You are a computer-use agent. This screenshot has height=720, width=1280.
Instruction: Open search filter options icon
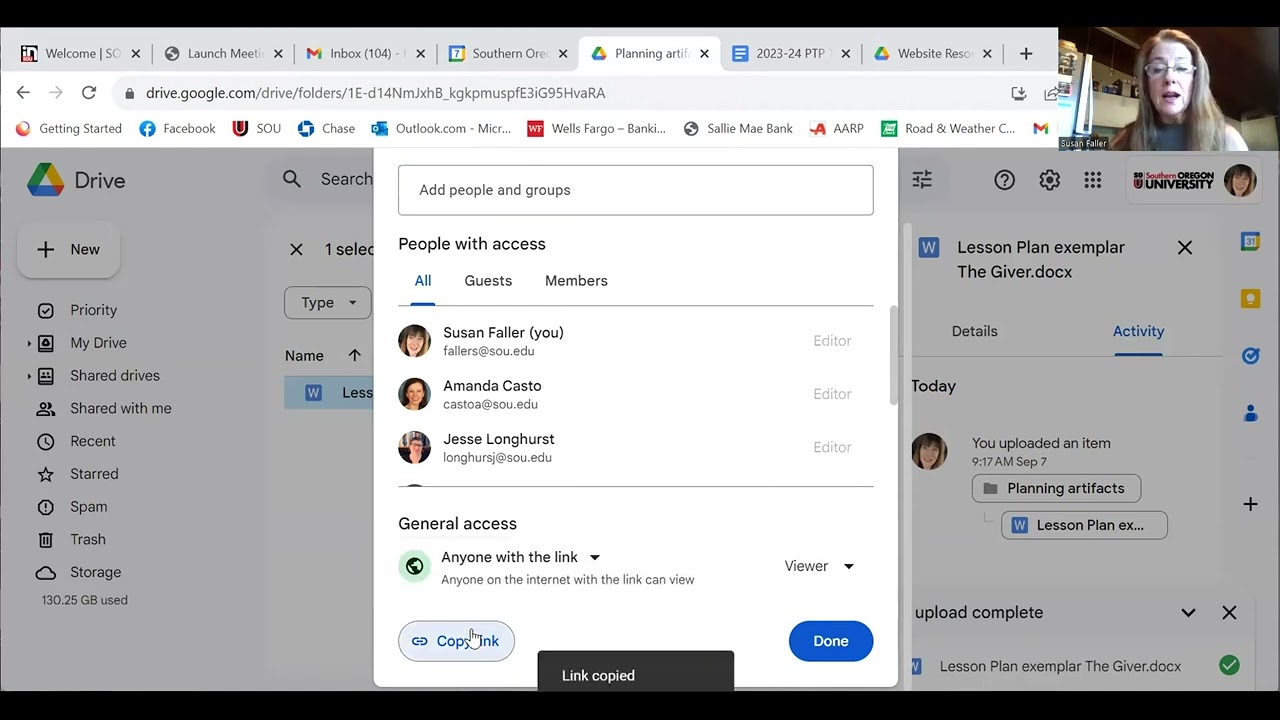[x=922, y=179]
